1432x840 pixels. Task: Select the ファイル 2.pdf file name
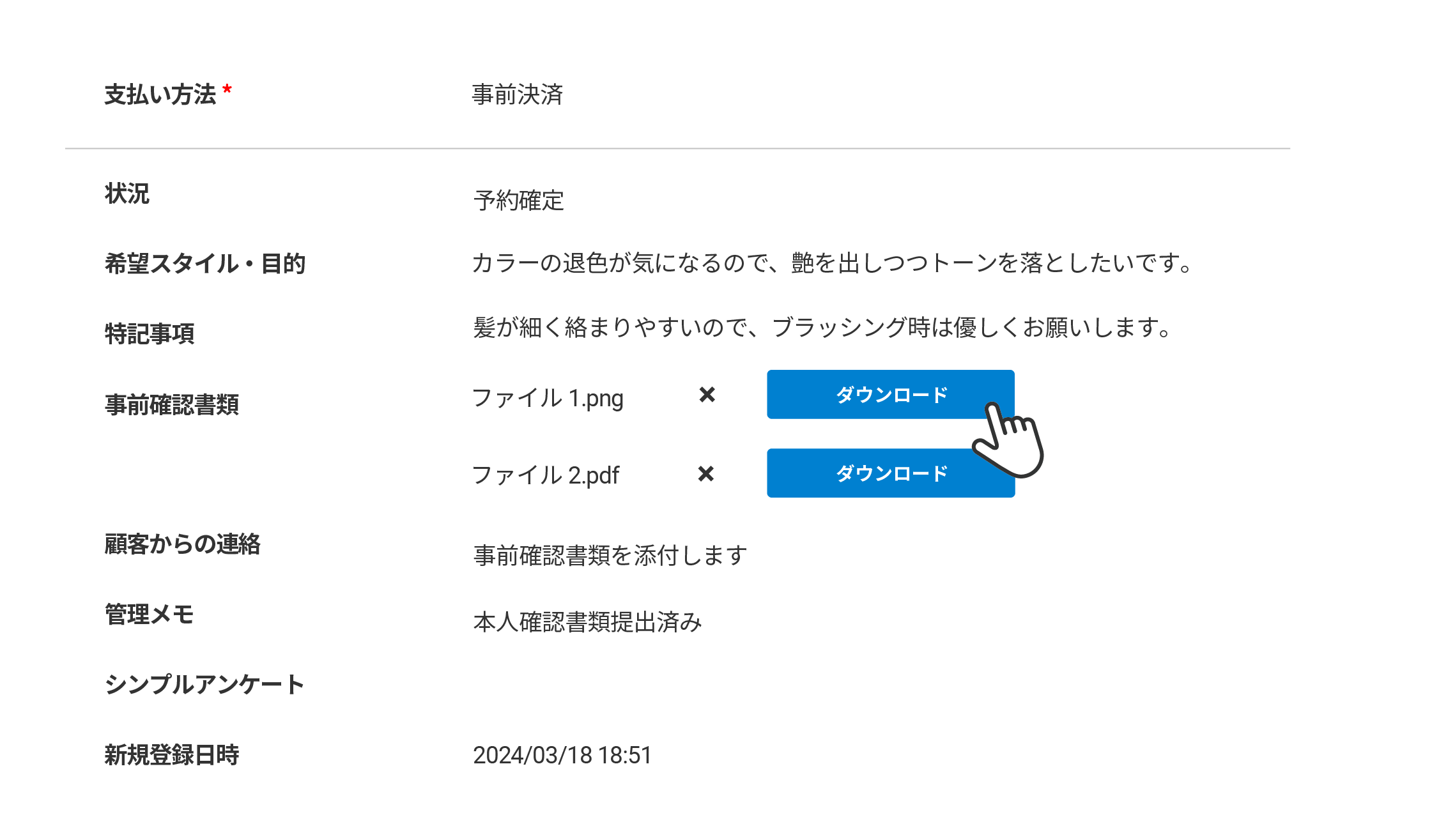click(x=545, y=475)
